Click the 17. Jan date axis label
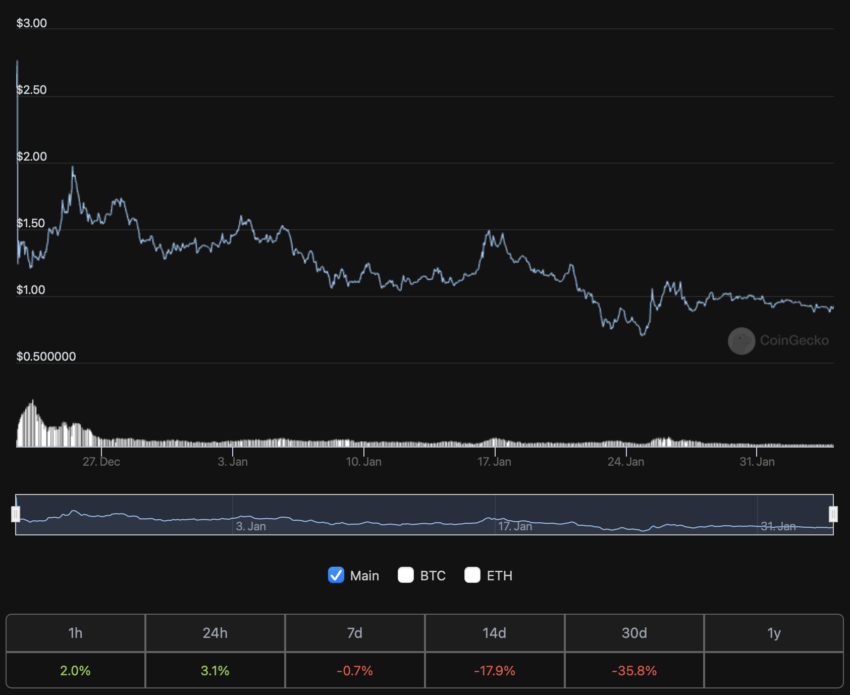 pos(494,462)
